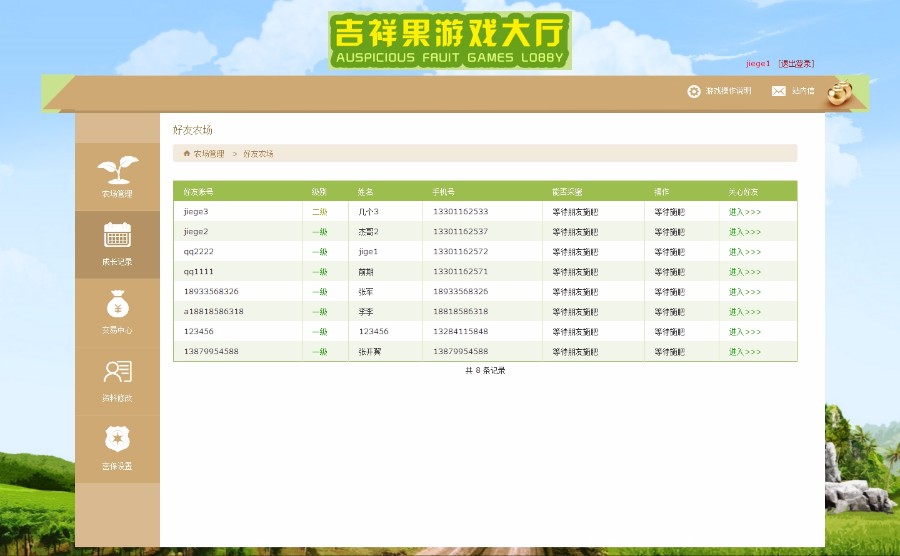Image resolution: width=900 pixels, height=556 pixels.
Task: Select the jiege2 account cell
Action: click(196, 232)
